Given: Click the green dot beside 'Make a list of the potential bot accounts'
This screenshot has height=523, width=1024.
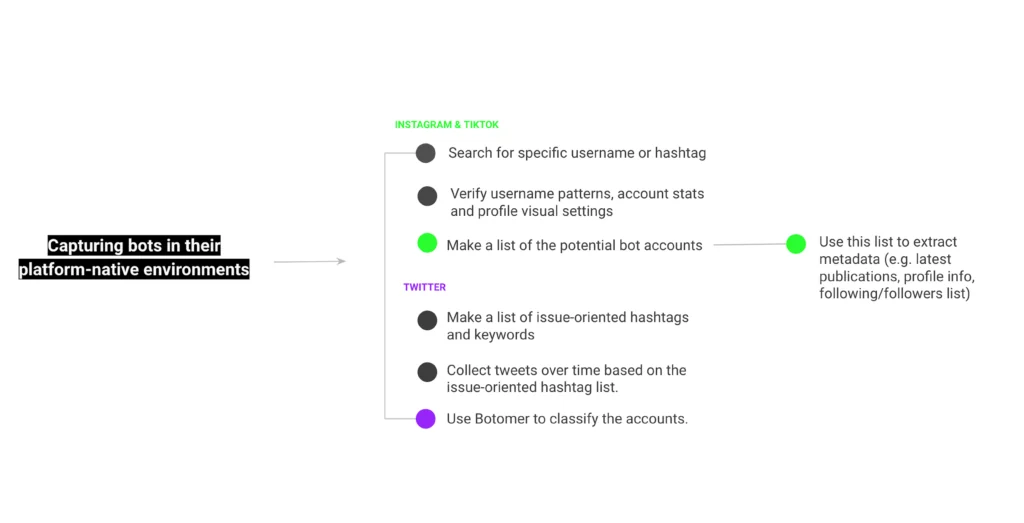Looking at the screenshot, I should point(427,243).
